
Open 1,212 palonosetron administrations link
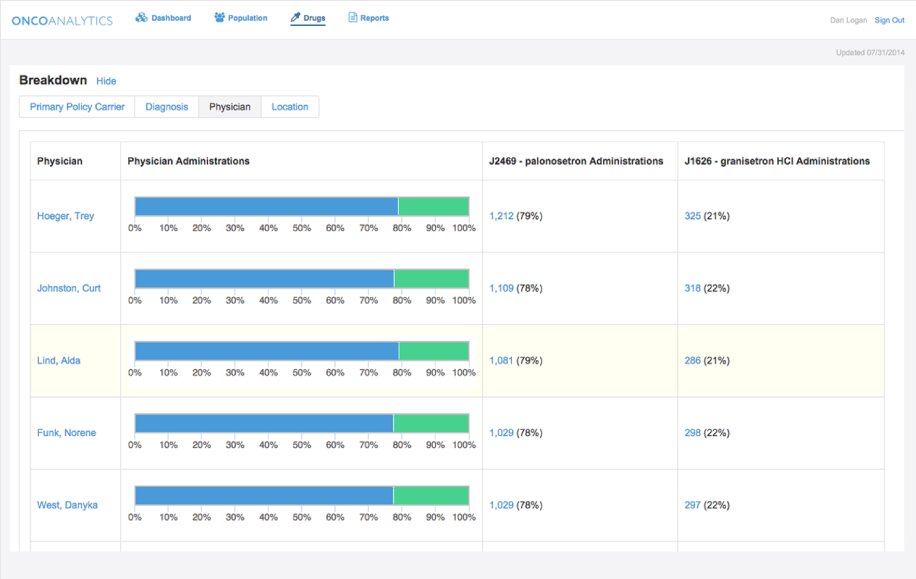(x=501, y=216)
